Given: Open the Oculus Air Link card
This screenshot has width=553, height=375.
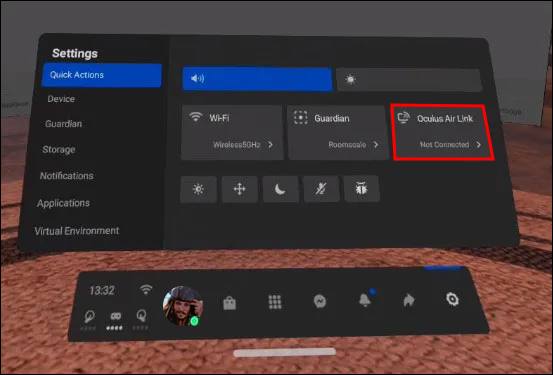Looking at the screenshot, I should (443, 133).
